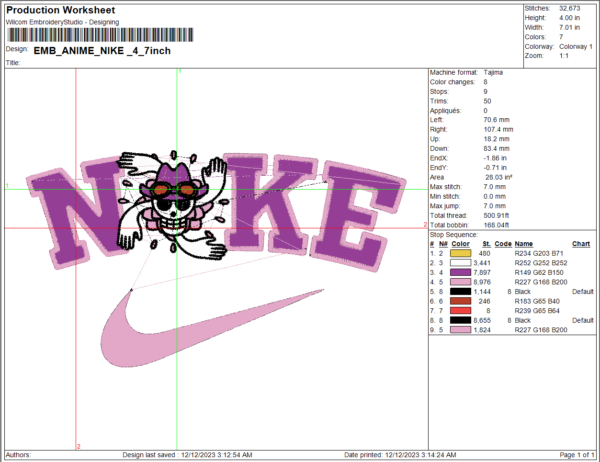Pick the purple swatch R149 G62 B150
The width and height of the screenshot is (600, 462).
[460, 273]
